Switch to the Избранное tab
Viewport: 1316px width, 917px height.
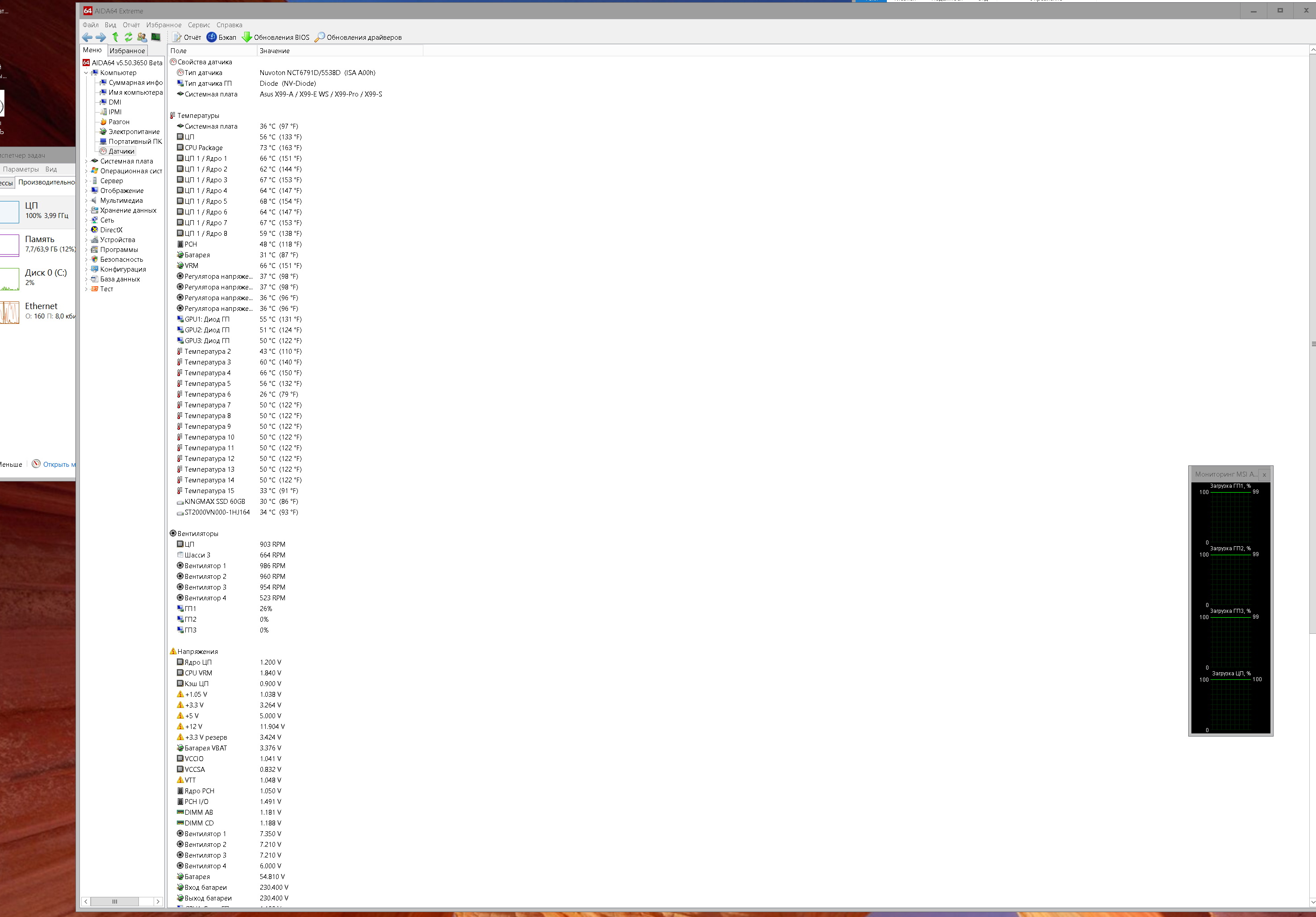coord(127,51)
